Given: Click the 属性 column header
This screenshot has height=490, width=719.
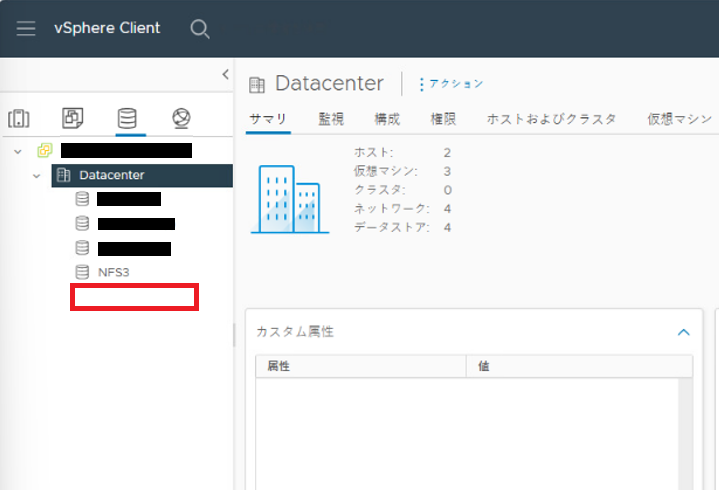Looking at the screenshot, I should (x=280, y=367).
